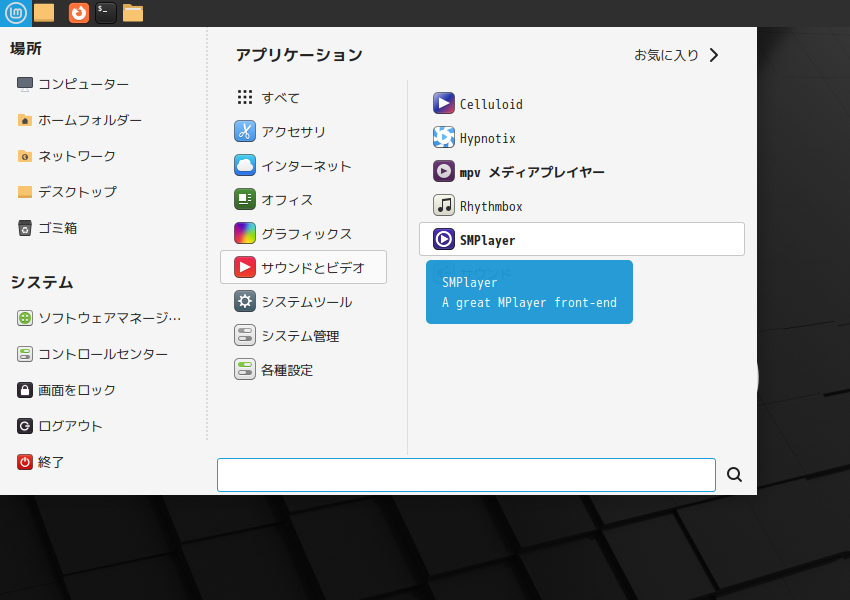Launch Rhythmbox by its name
The width and height of the screenshot is (850, 600).
[491, 207]
